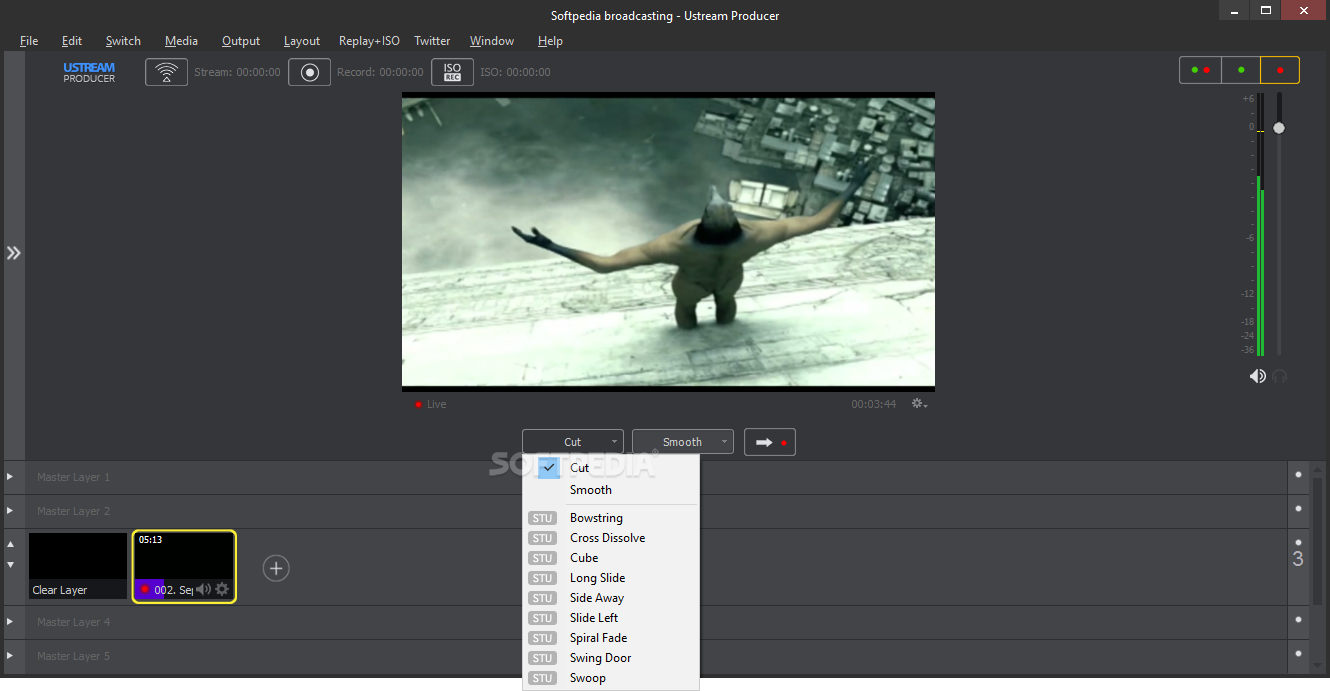
Task: Click the STU badge beside Swoop
Action: click(x=542, y=678)
